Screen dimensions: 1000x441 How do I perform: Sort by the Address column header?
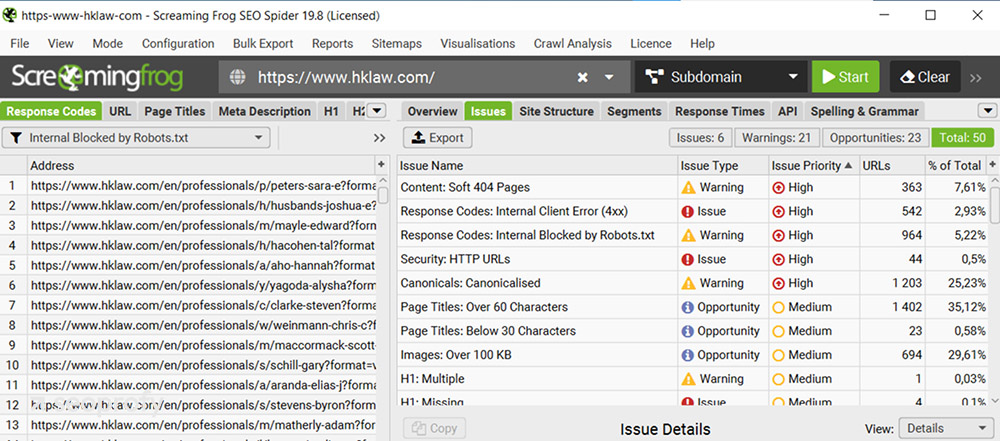(x=202, y=165)
